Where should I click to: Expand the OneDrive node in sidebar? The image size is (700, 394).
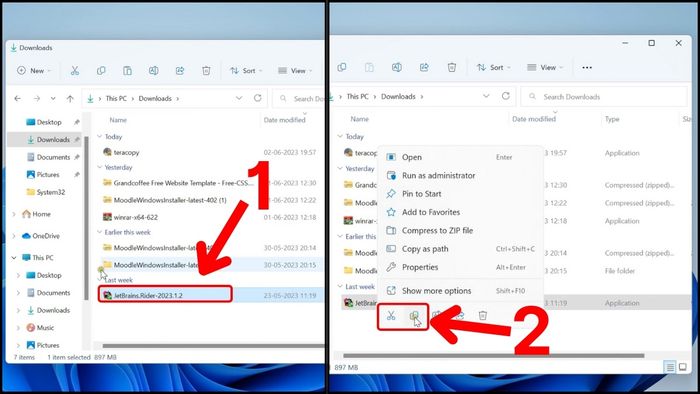click(x=14, y=236)
